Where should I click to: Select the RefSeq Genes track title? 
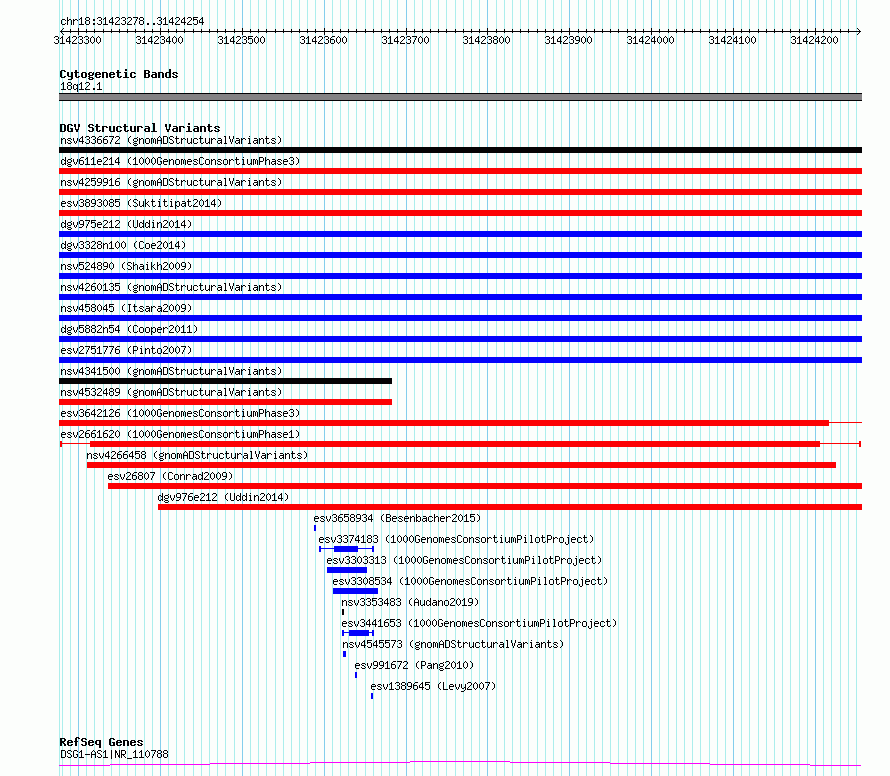102,742
